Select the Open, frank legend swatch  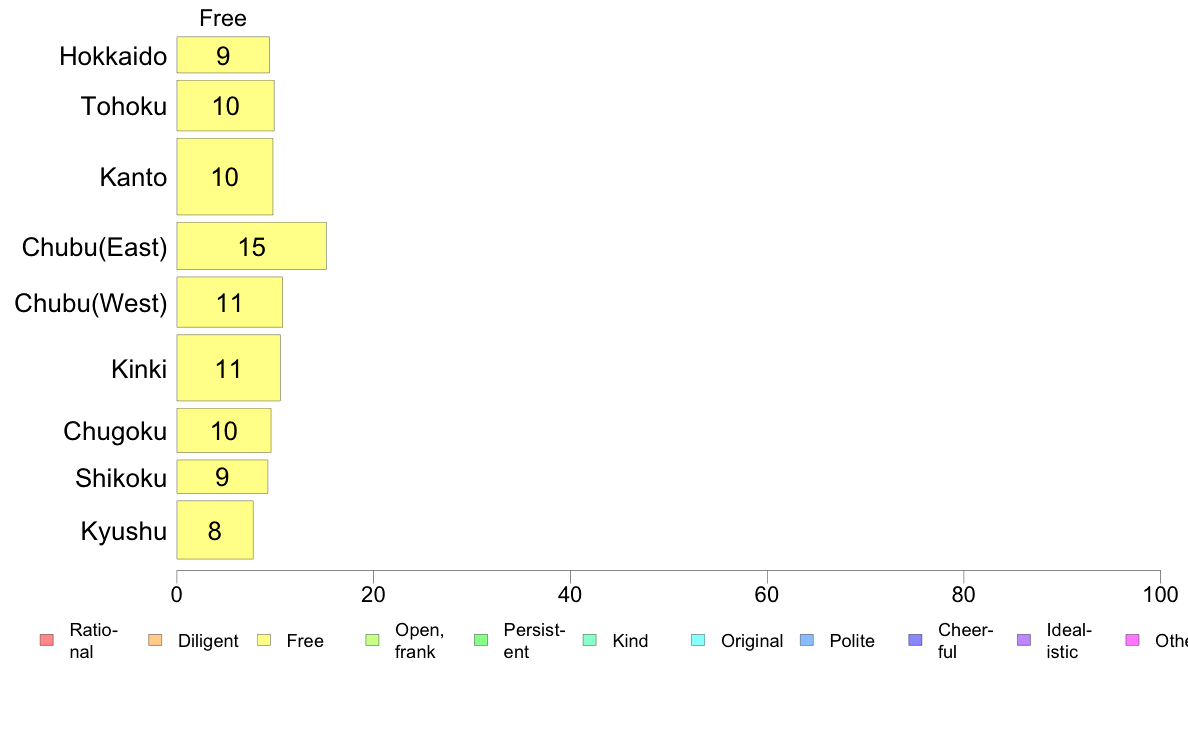372,640
